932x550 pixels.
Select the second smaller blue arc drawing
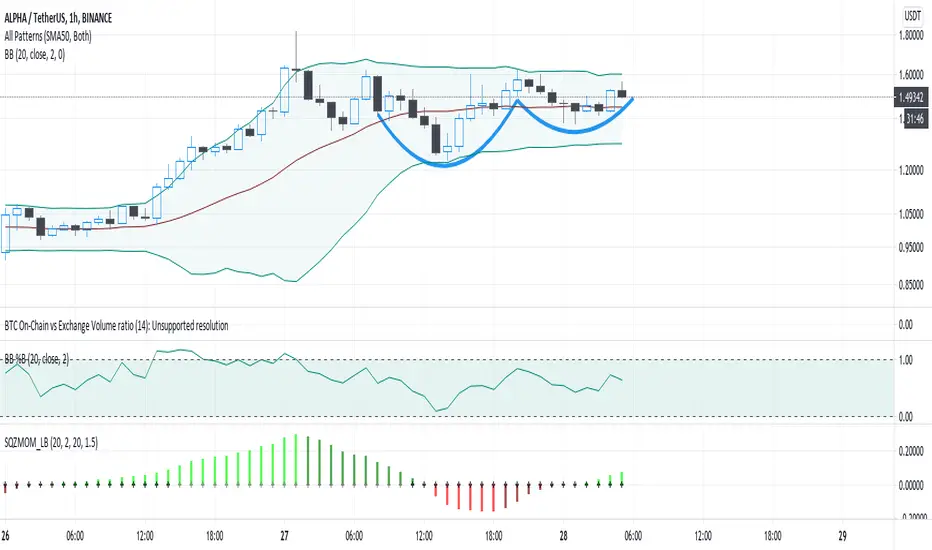click(574, 119)
